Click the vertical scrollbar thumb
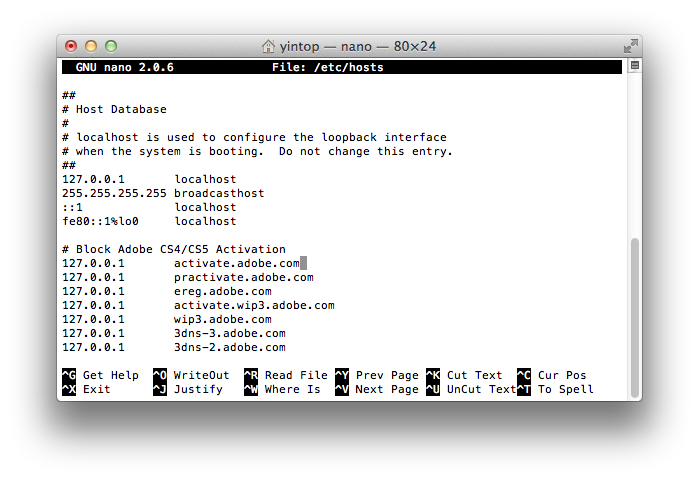 634,318
